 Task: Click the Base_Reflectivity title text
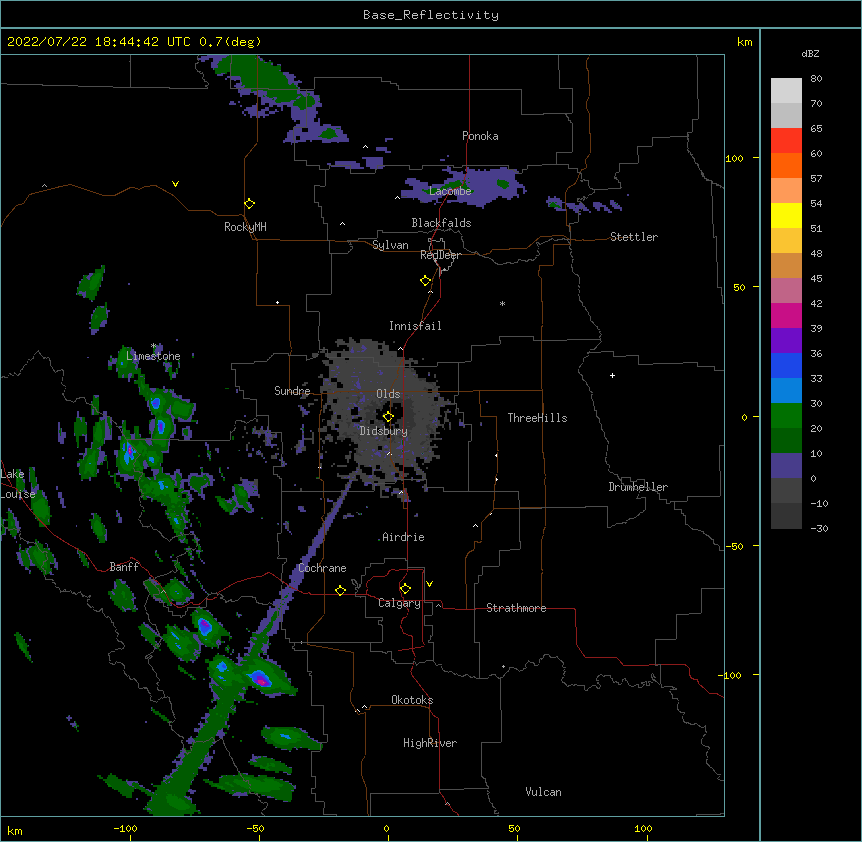431,15
